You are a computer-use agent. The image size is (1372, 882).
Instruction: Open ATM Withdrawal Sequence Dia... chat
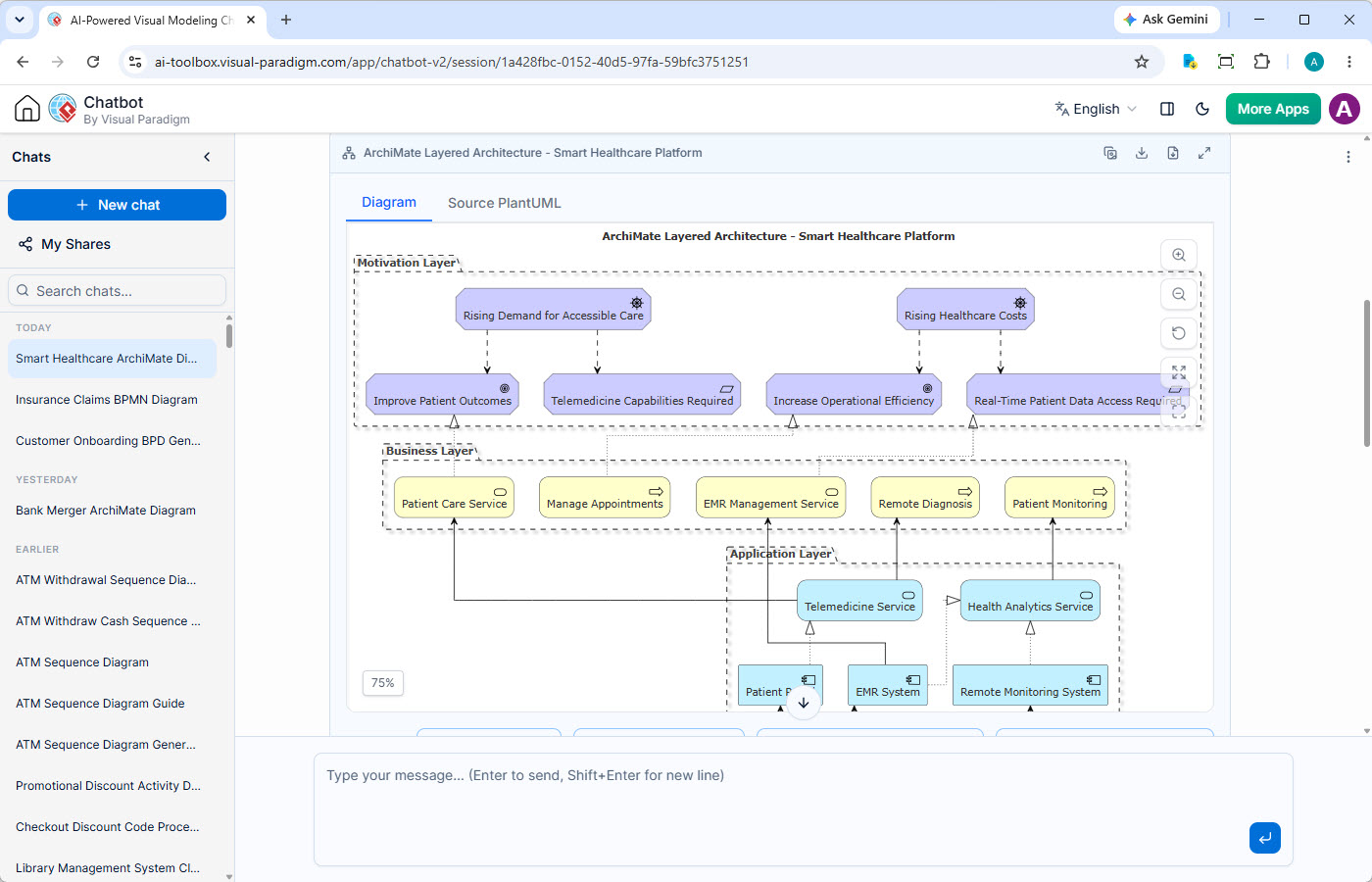point(112,580)
